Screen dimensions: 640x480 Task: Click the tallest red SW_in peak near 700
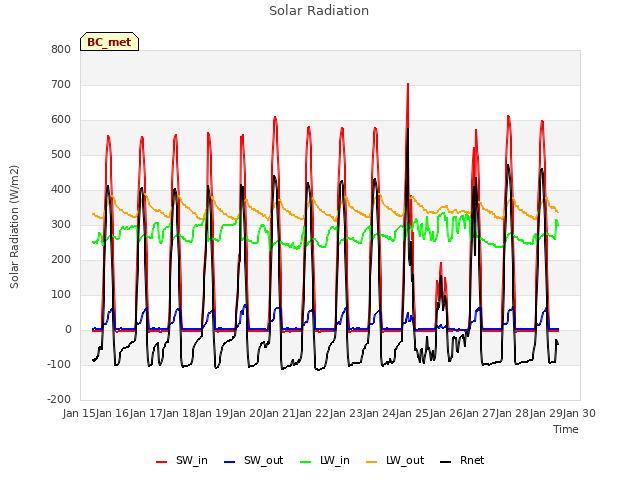[408, 85]
